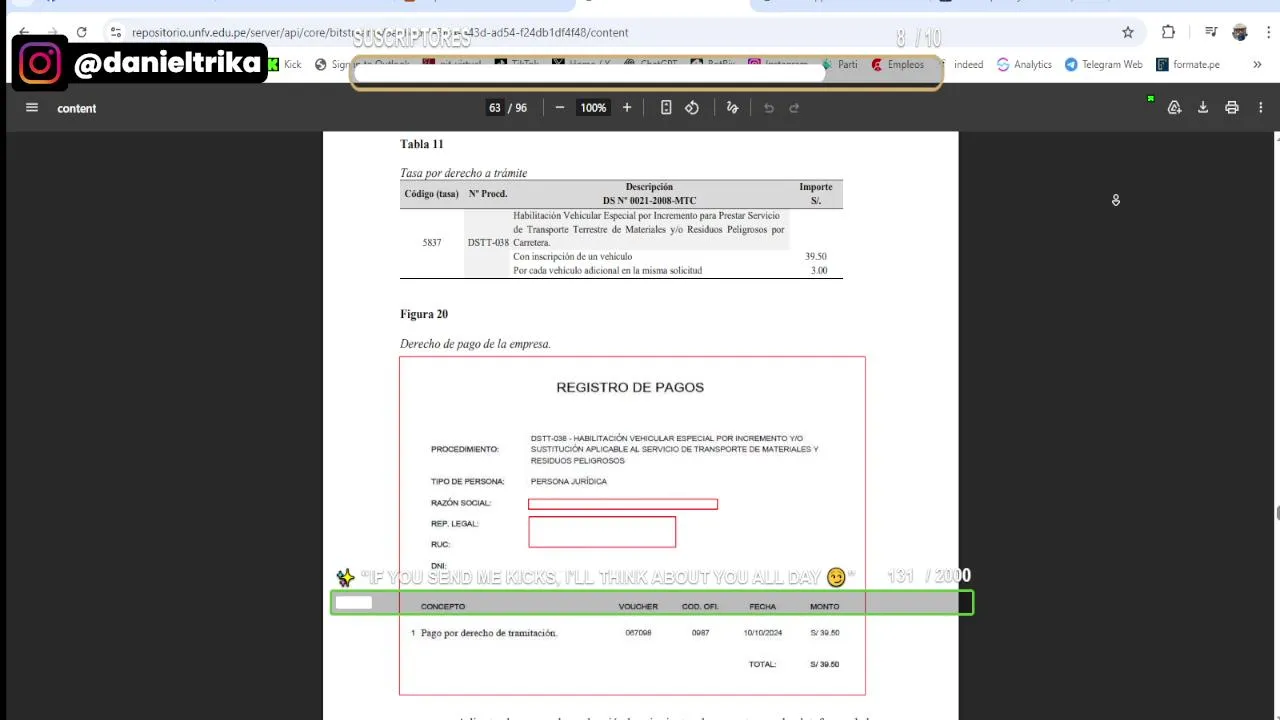Click office code '0987'
This screenshot has height=720, width=1280.
coord(700,633)
